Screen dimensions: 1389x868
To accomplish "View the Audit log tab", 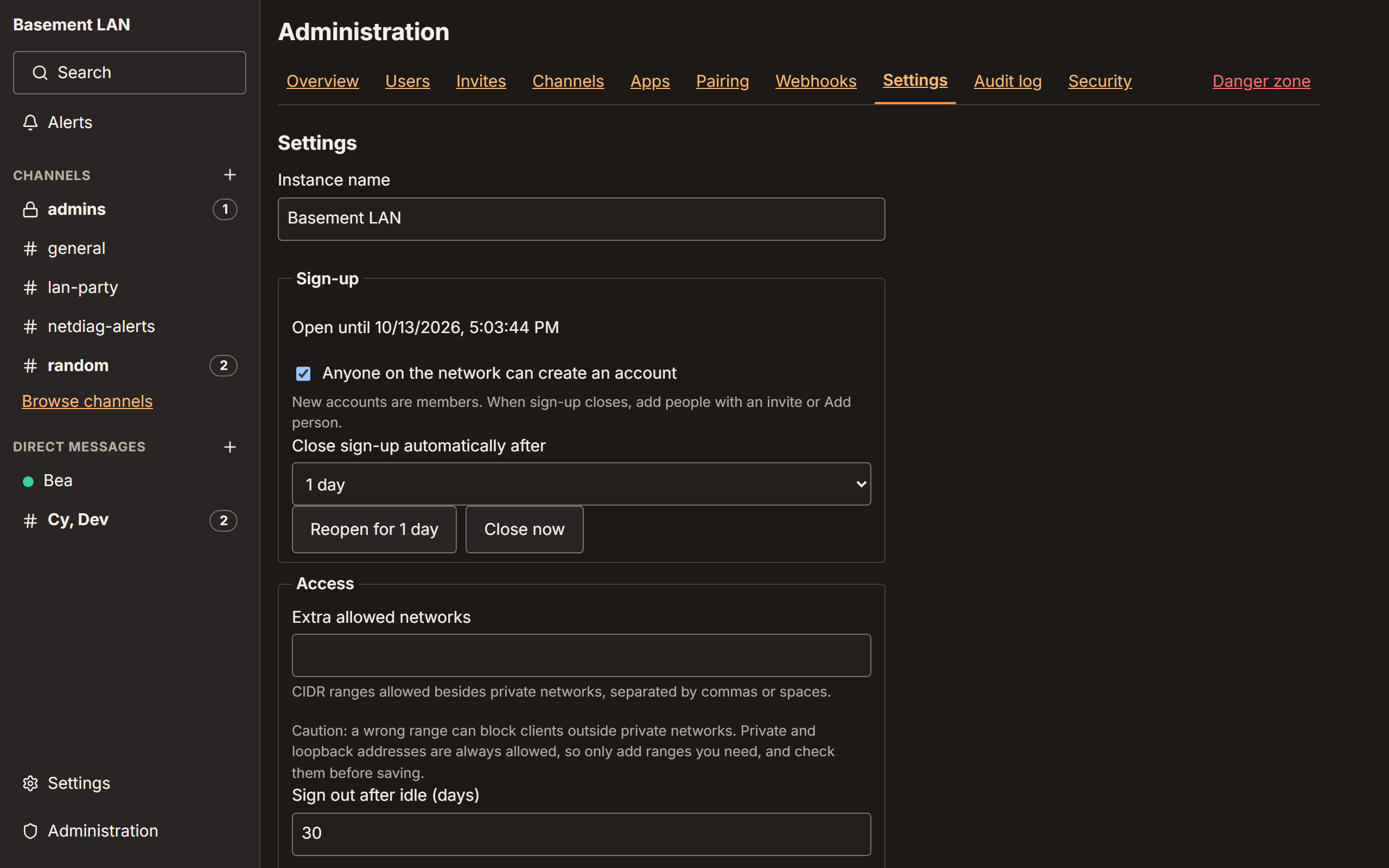I will (1008, 81).
